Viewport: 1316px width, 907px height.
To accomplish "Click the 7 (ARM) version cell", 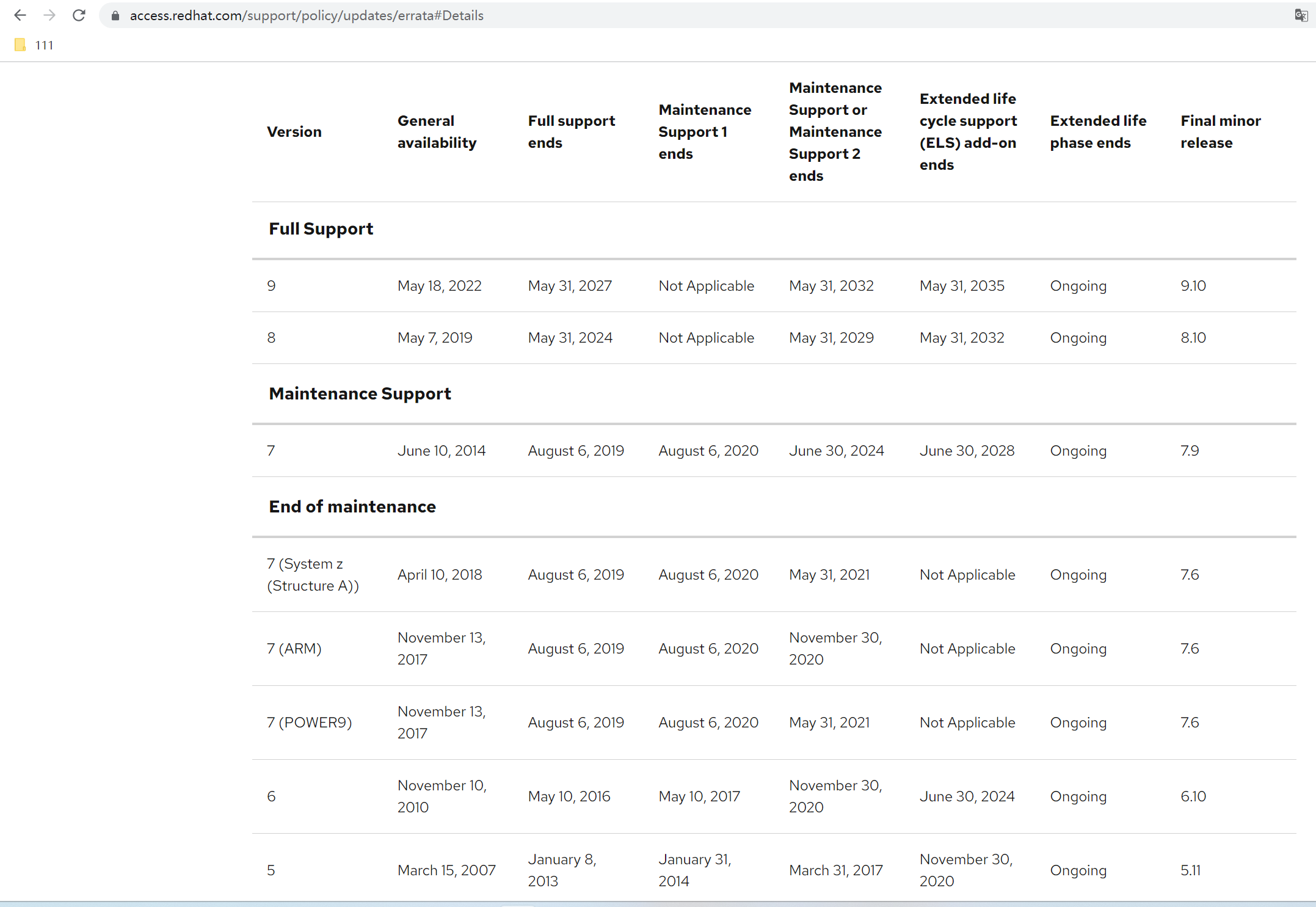I will click(x=294, y=649).
